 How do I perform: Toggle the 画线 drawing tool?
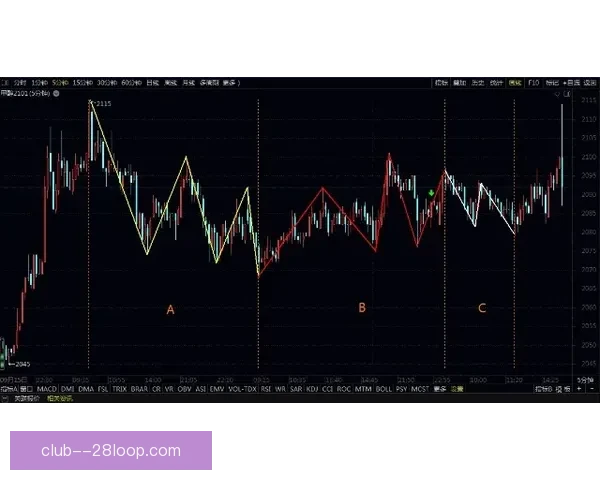pyautogui.click(x=515, y=83)
